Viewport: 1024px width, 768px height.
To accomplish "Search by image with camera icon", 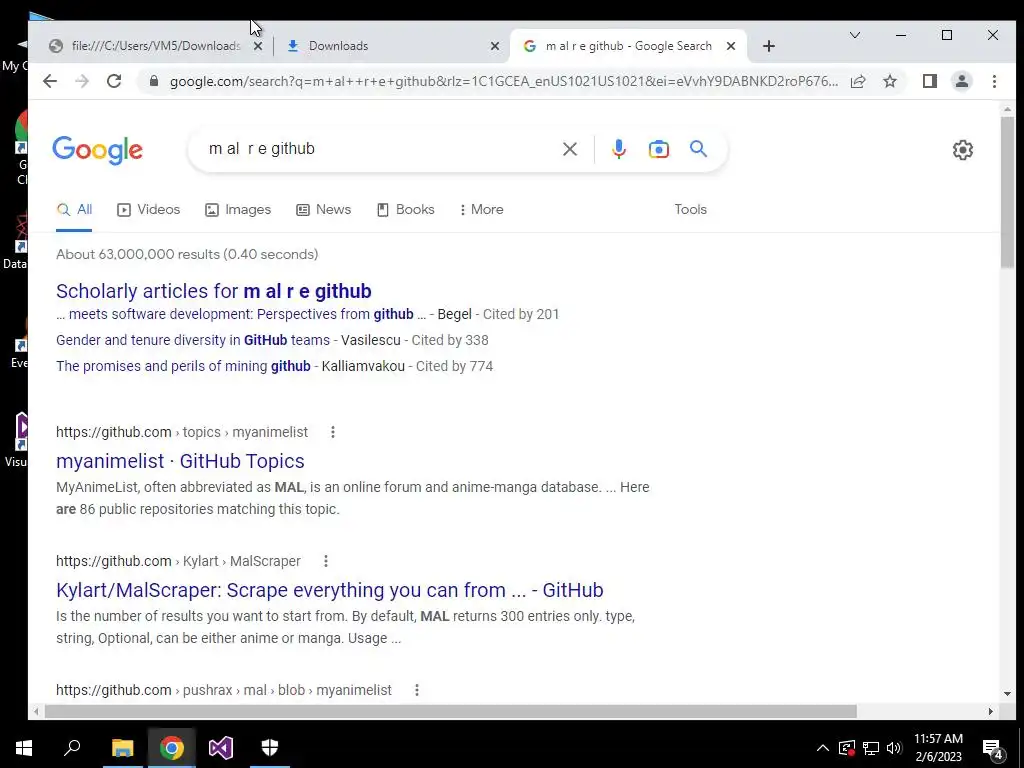I will click(x=658, y=149).
